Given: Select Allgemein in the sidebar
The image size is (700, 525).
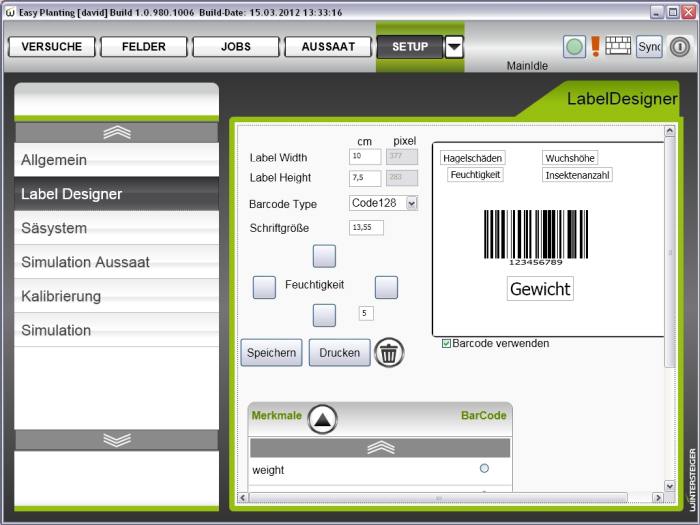Looking at the screenshot, I should (x=117, y=160).
